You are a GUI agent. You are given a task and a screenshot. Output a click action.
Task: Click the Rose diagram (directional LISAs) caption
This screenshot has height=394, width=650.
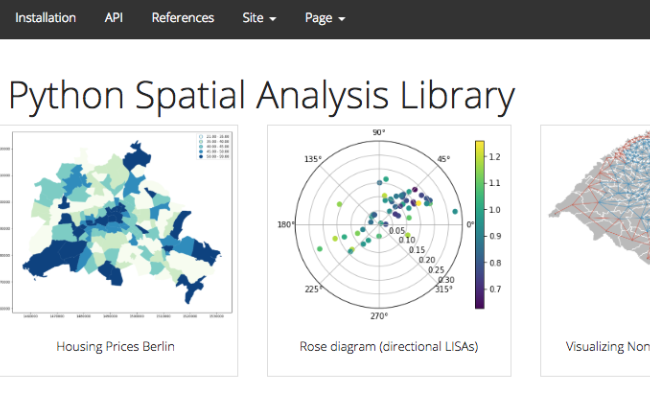click(389, 346)
